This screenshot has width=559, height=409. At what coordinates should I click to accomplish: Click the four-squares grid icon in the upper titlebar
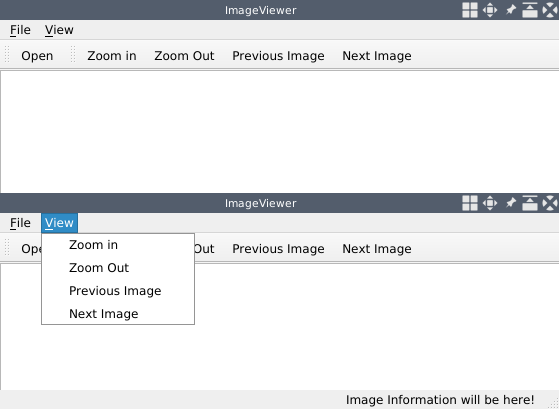(x=470, y=10)
